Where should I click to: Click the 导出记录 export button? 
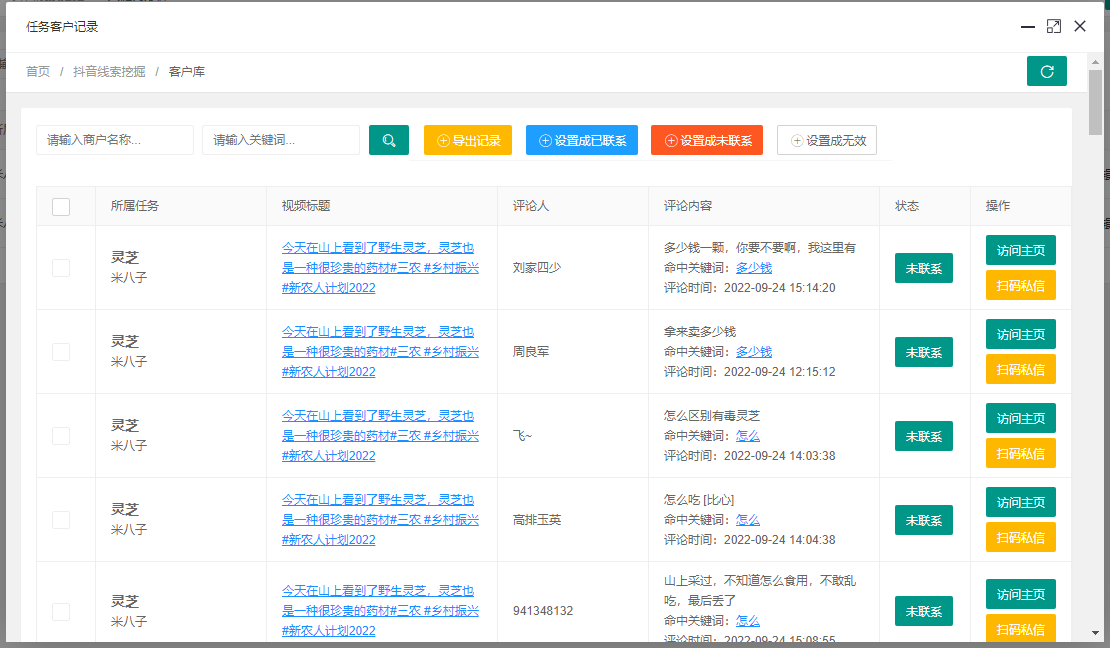coord(468,140)
